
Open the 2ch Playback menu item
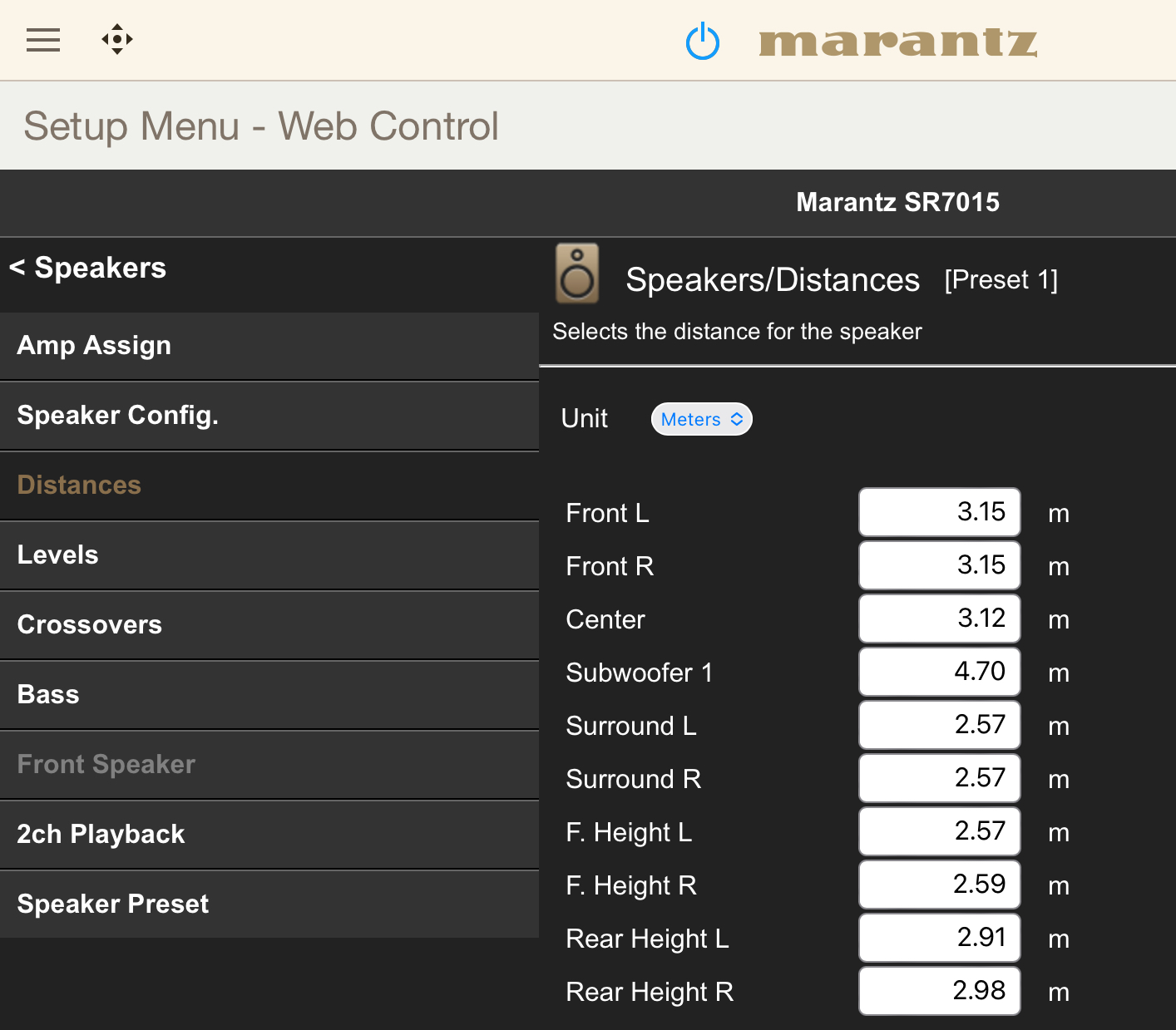269,835
